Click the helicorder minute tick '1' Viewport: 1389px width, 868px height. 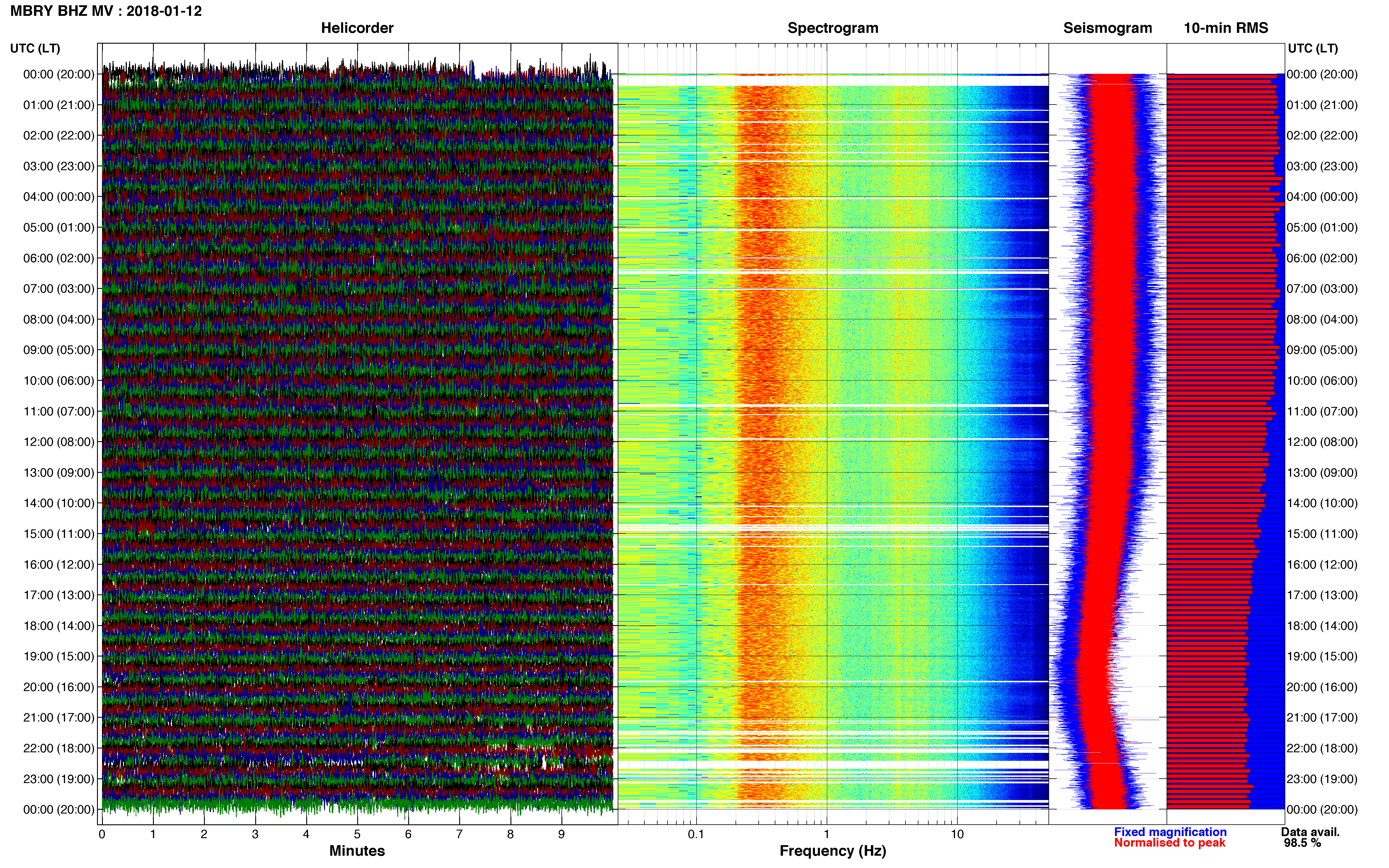coord(153,835)
